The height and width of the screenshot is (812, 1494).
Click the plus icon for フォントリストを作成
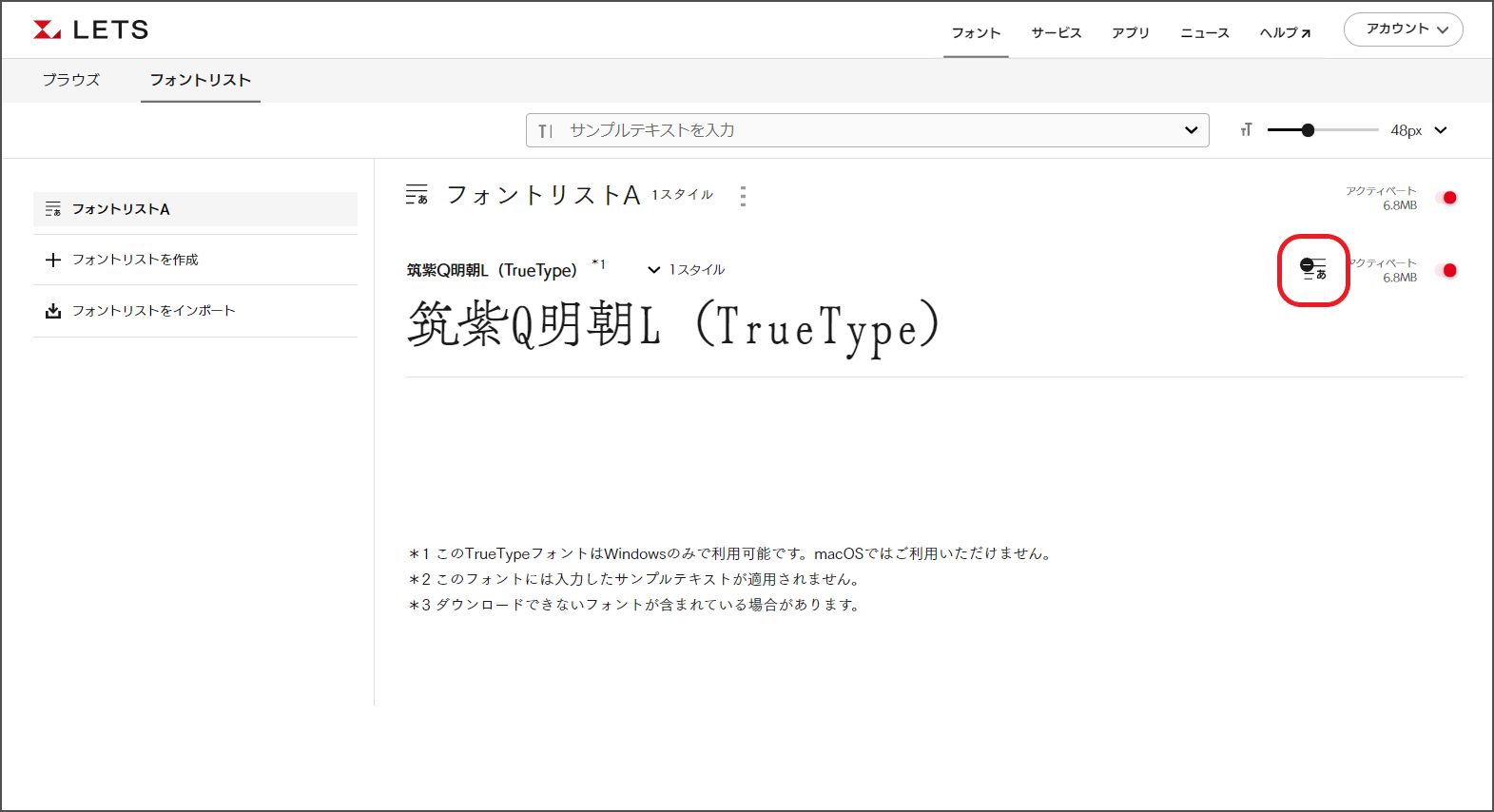click(x=53, y=260)
